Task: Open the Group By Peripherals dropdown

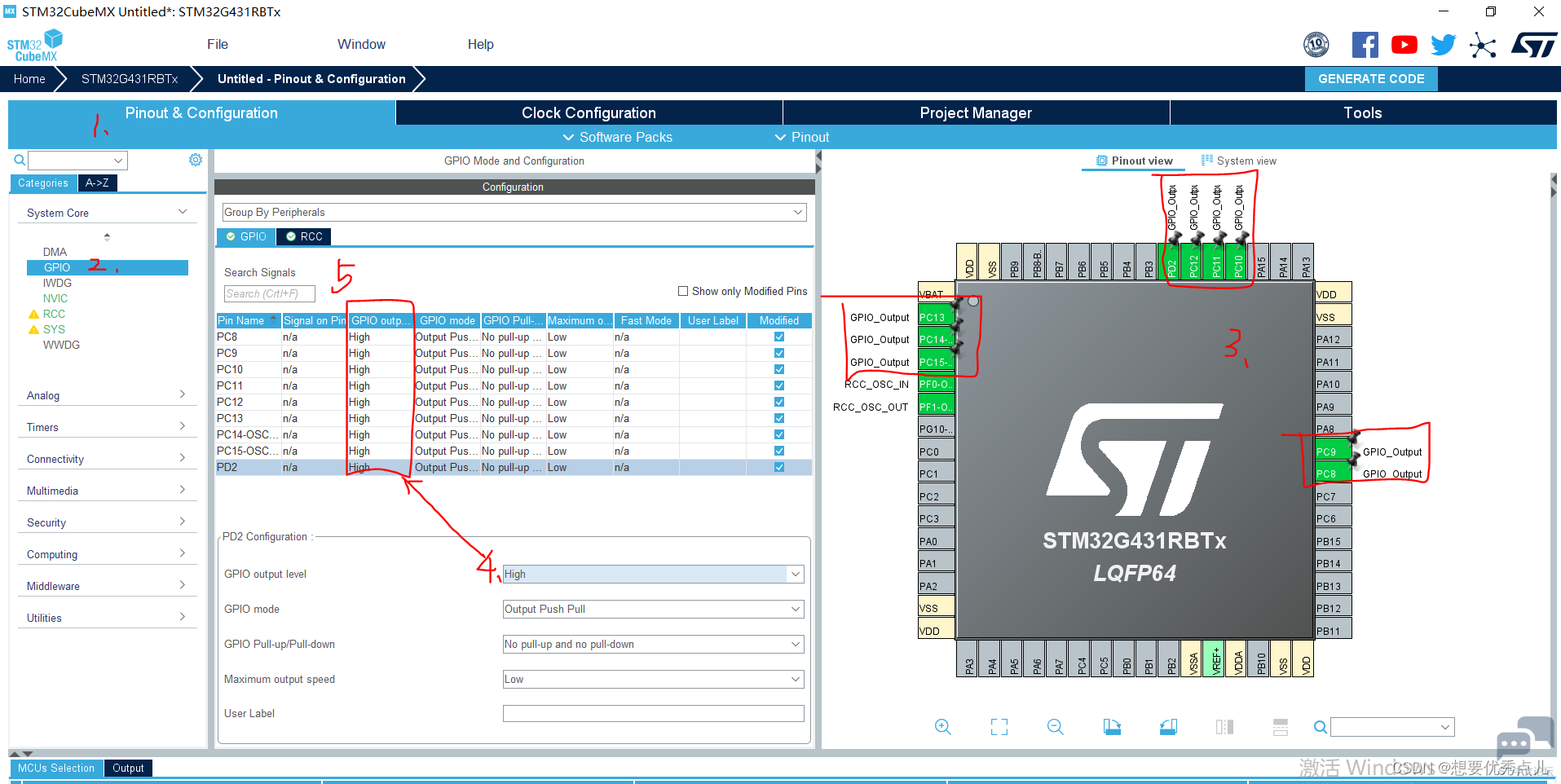Action: point(514,212)
